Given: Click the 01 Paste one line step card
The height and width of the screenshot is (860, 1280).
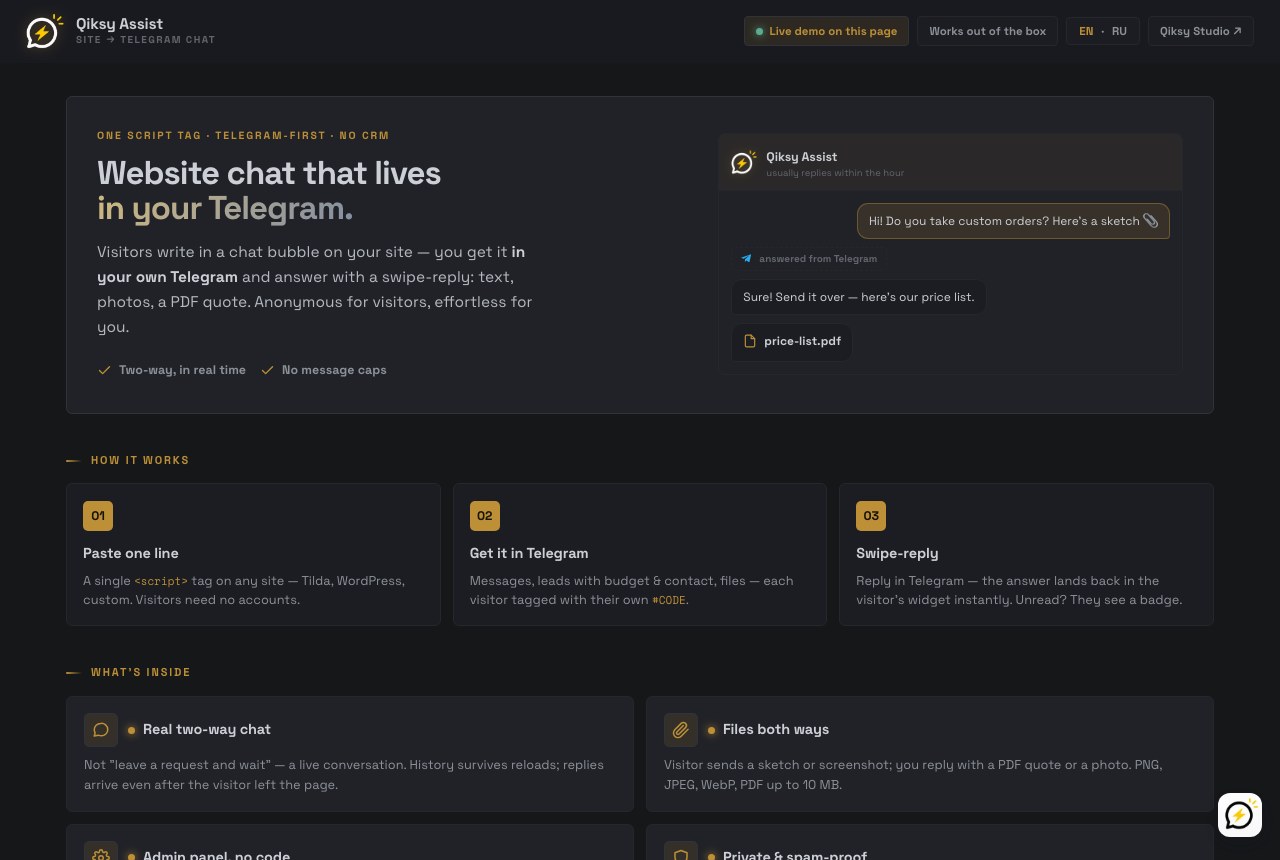Looking at the screenshot, I should click(x=253, y=555).
